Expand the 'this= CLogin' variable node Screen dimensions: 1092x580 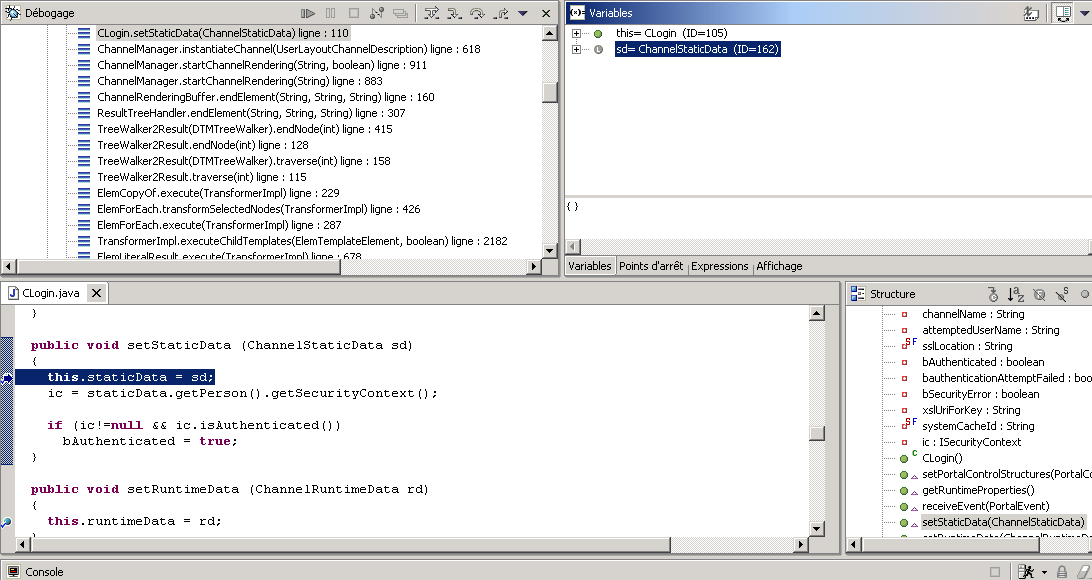pos(577,33)
